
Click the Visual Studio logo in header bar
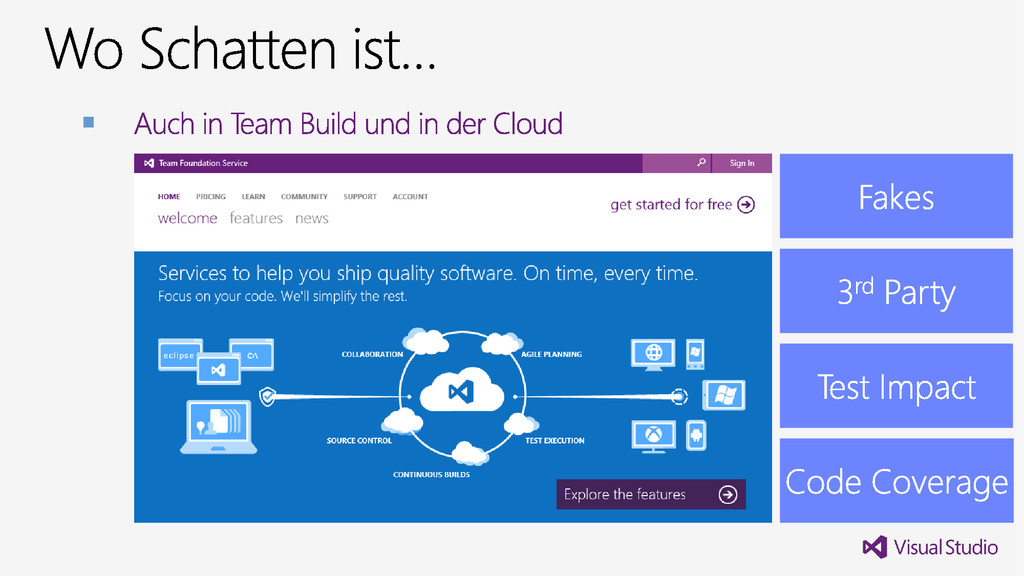[149, 163]
